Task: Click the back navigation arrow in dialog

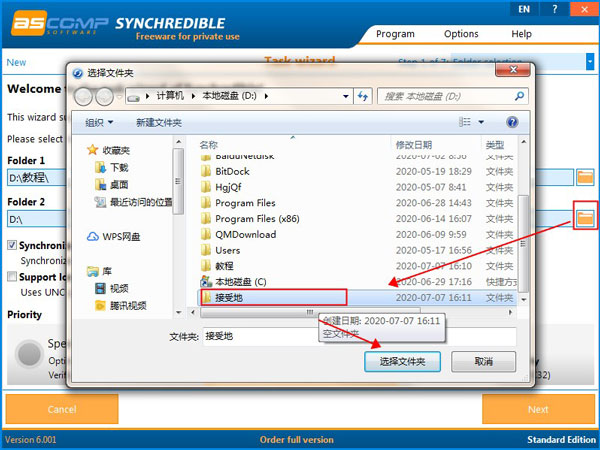Action: (x=83, y=97)
